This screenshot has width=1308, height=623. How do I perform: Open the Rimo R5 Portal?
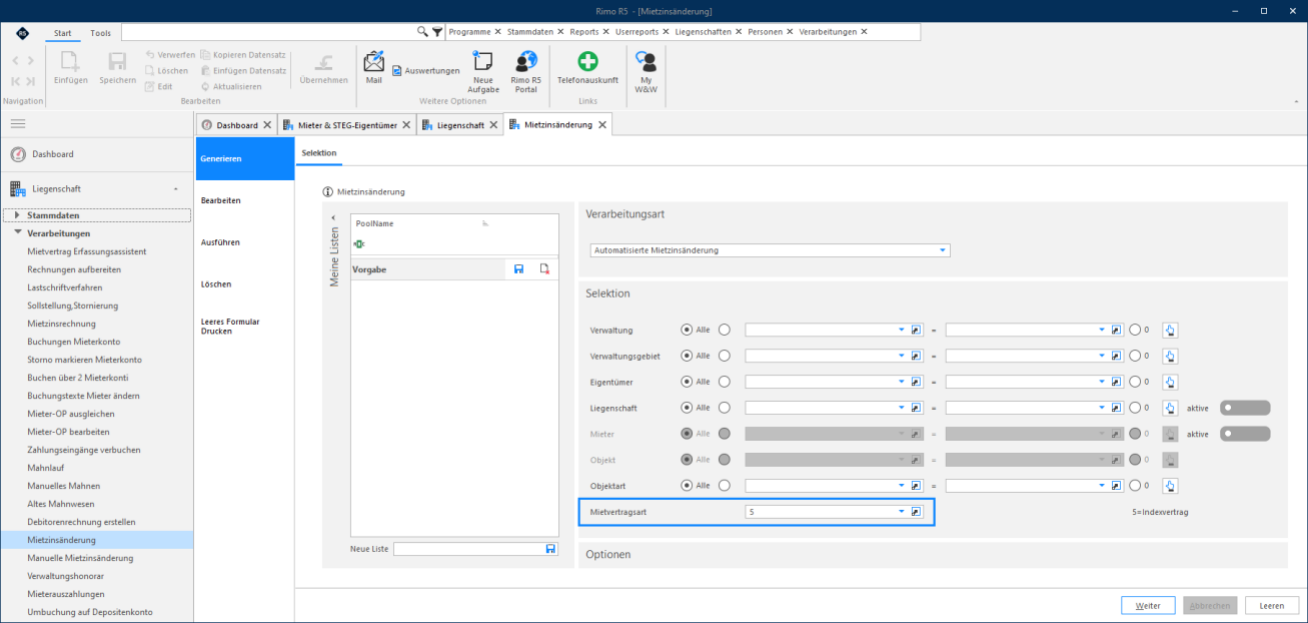click(526, 71)
